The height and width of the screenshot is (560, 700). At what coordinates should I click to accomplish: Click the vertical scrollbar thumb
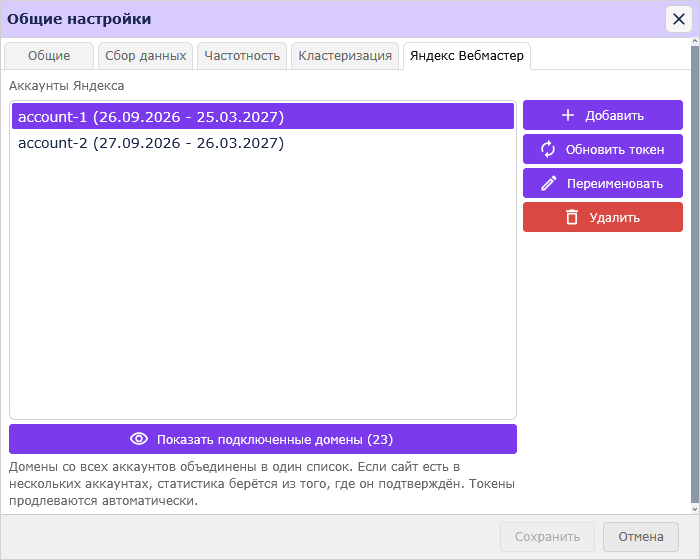click(695, 273)
